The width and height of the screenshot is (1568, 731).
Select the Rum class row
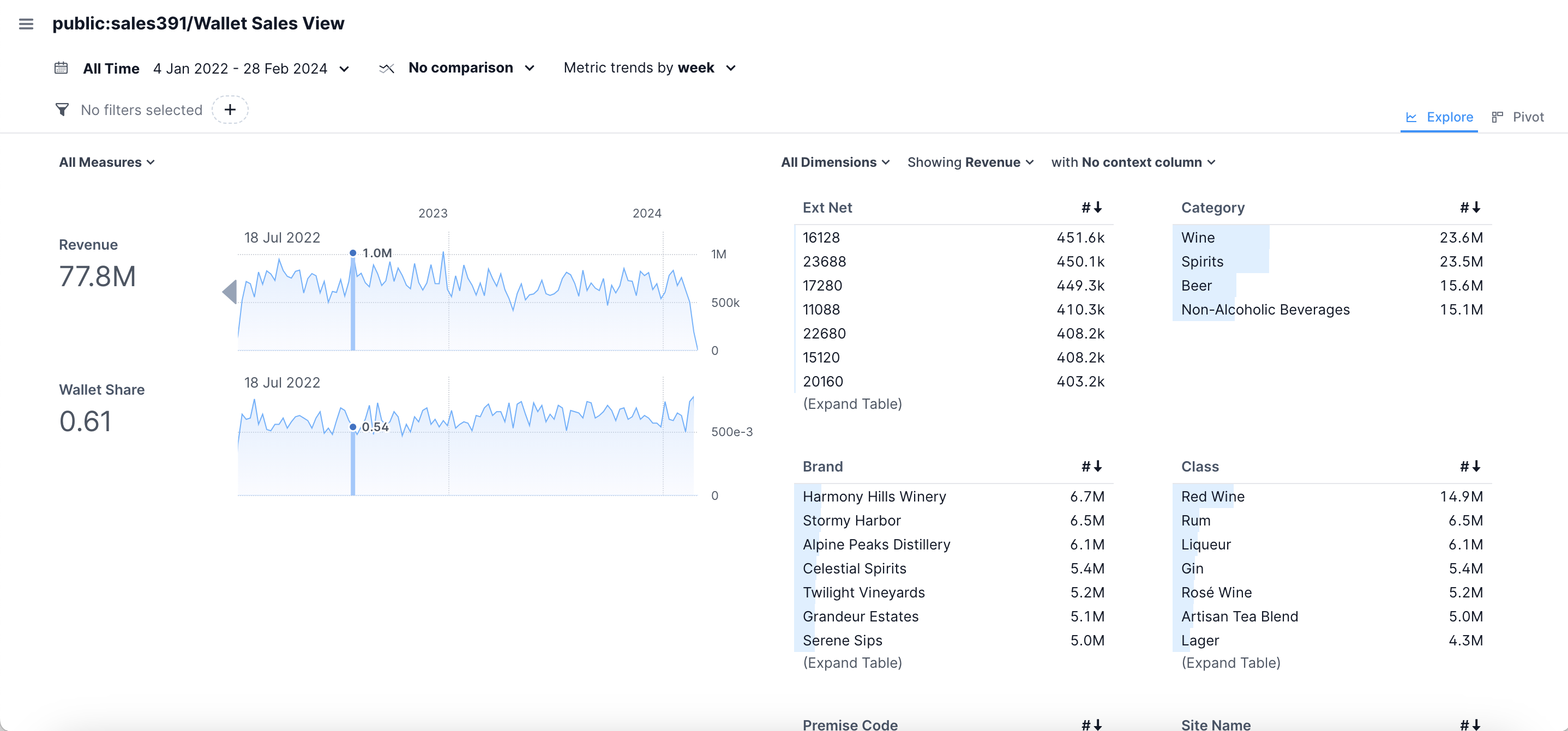(1332, 521)
